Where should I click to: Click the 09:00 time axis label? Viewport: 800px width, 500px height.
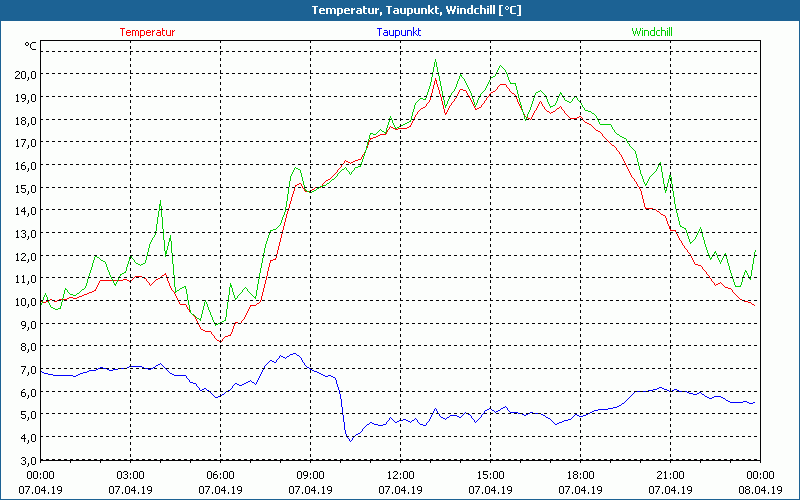point(310,476)
